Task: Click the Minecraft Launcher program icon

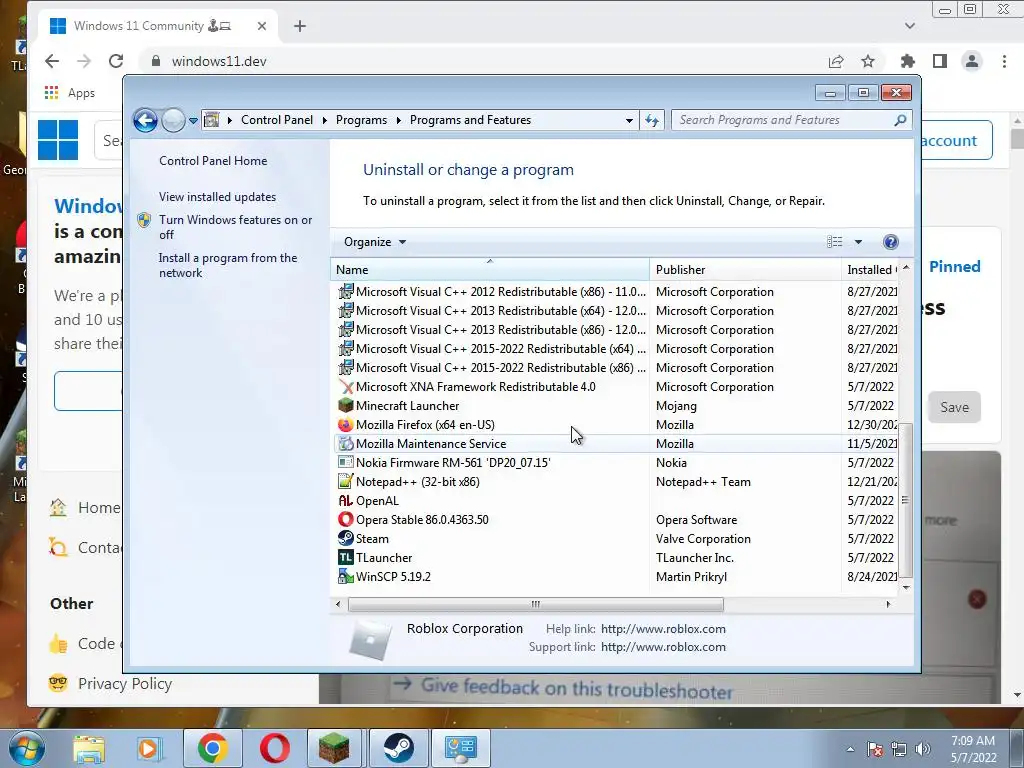Action: [x=345, y=406]
